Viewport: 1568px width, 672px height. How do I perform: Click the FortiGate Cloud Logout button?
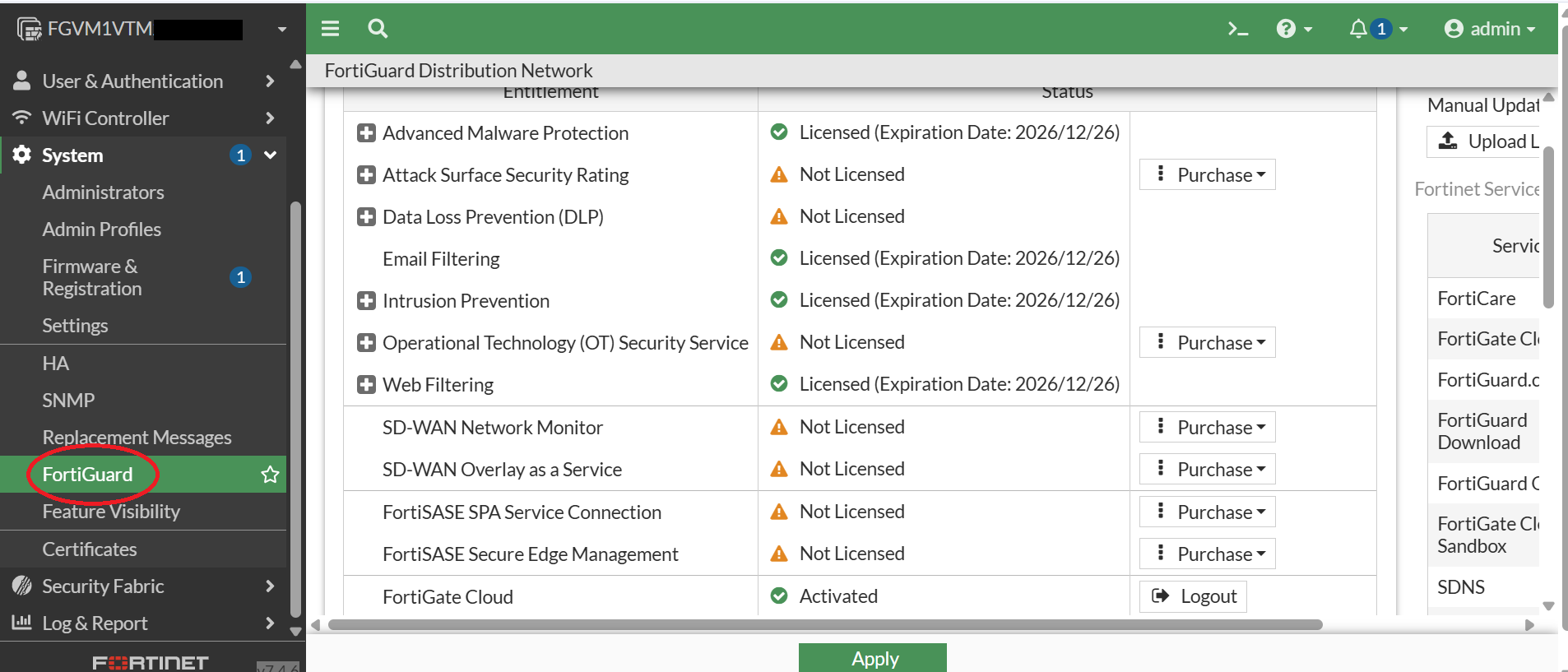click(1193, 596)
